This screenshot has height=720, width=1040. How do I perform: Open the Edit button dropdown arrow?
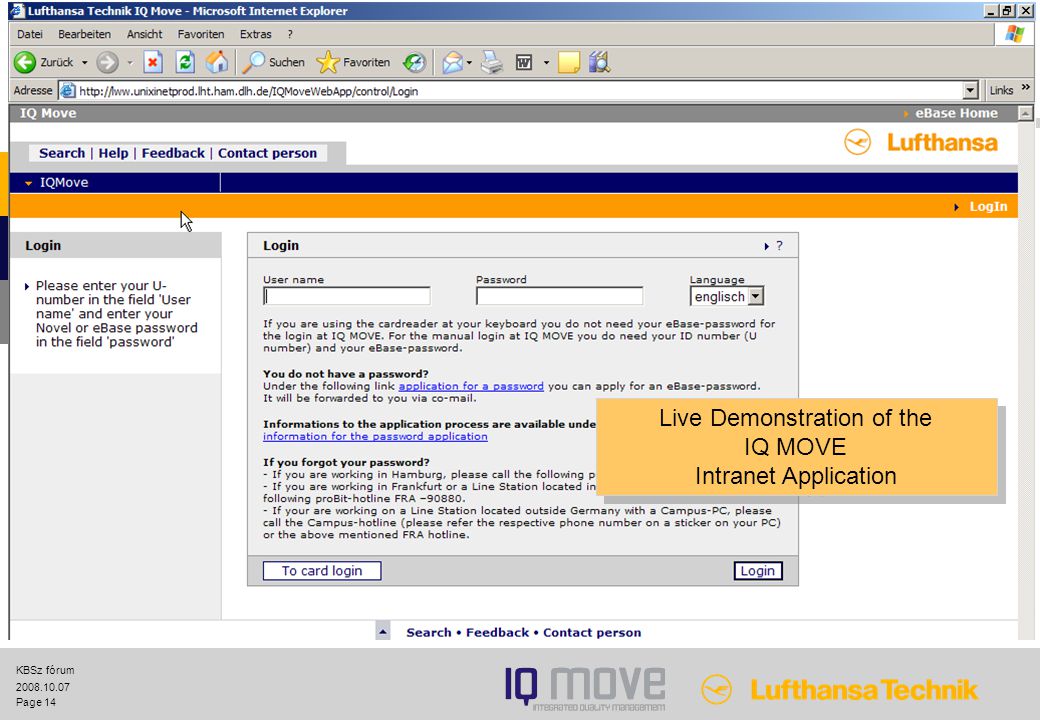click(x=547, y=62)
